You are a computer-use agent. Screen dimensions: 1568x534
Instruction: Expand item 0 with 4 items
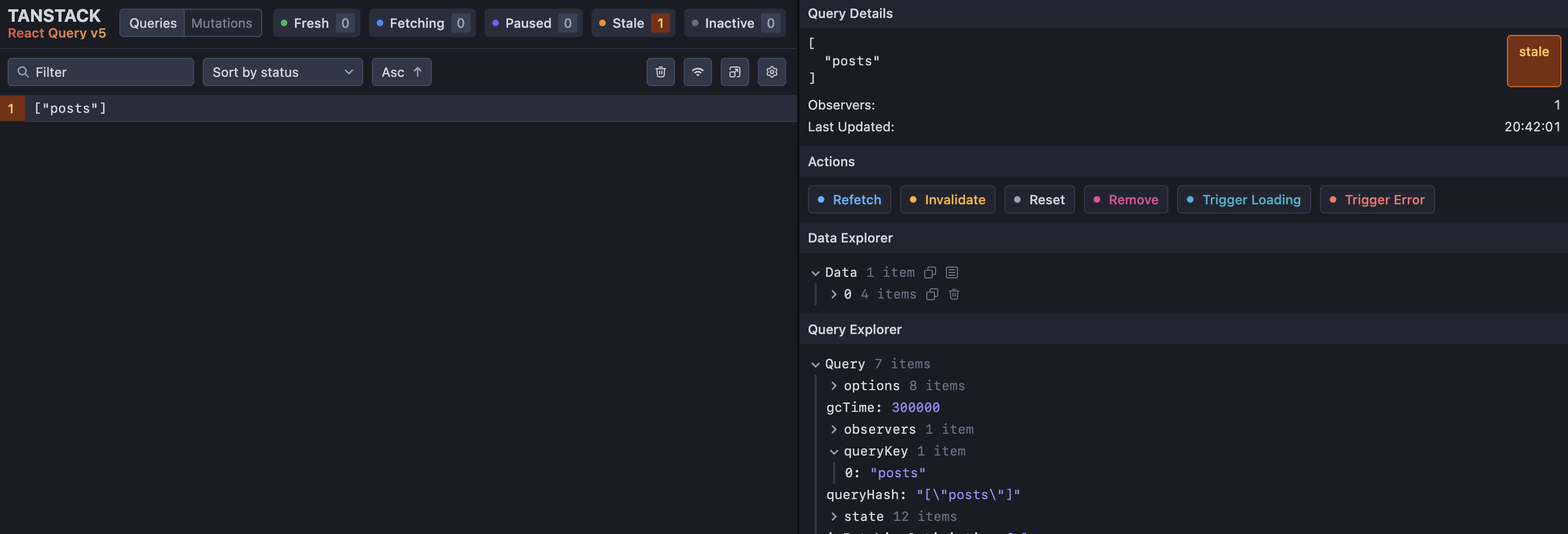coord(834,294)
